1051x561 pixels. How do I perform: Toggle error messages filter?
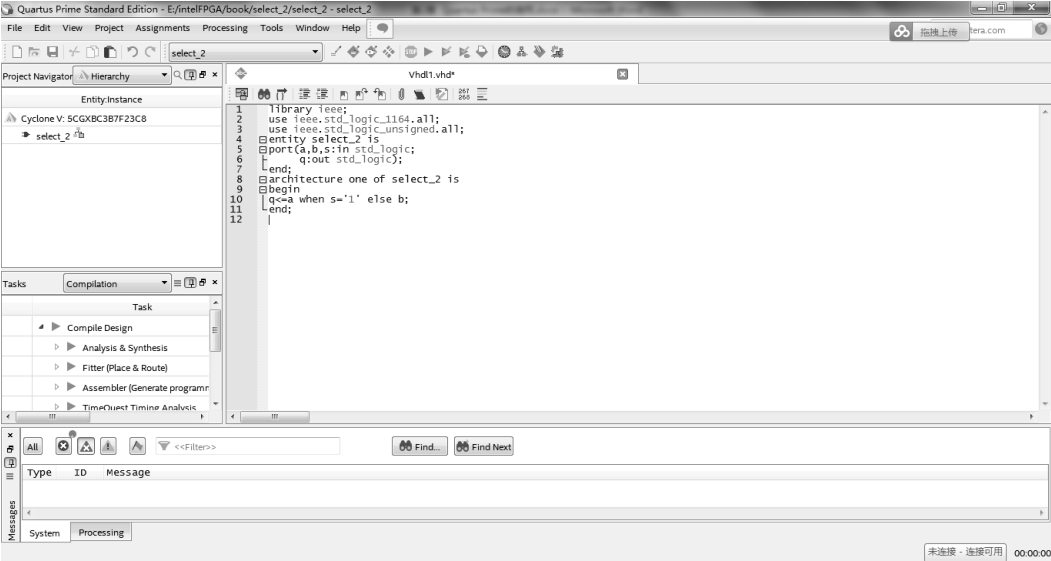tap(64, 446)
